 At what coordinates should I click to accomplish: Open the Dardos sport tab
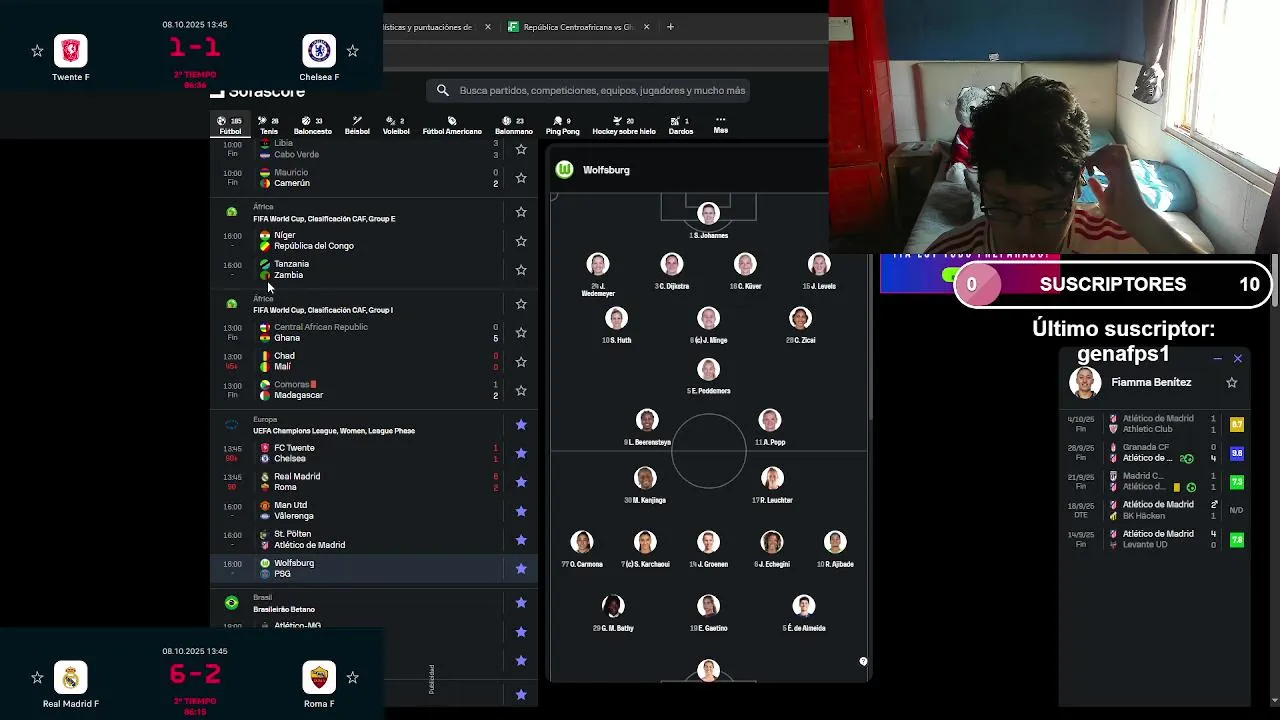680,125
